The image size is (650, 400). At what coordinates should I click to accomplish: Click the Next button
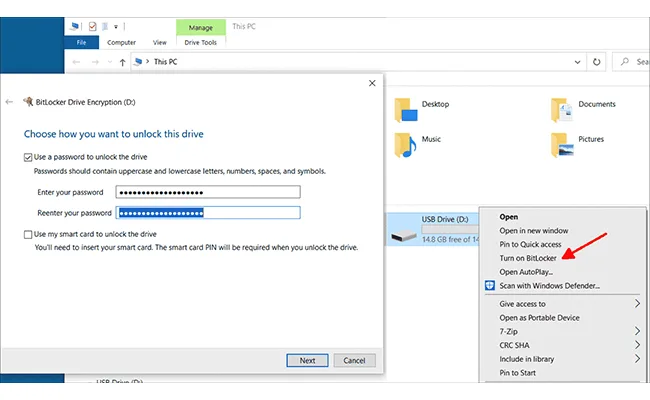pos(307,360)
